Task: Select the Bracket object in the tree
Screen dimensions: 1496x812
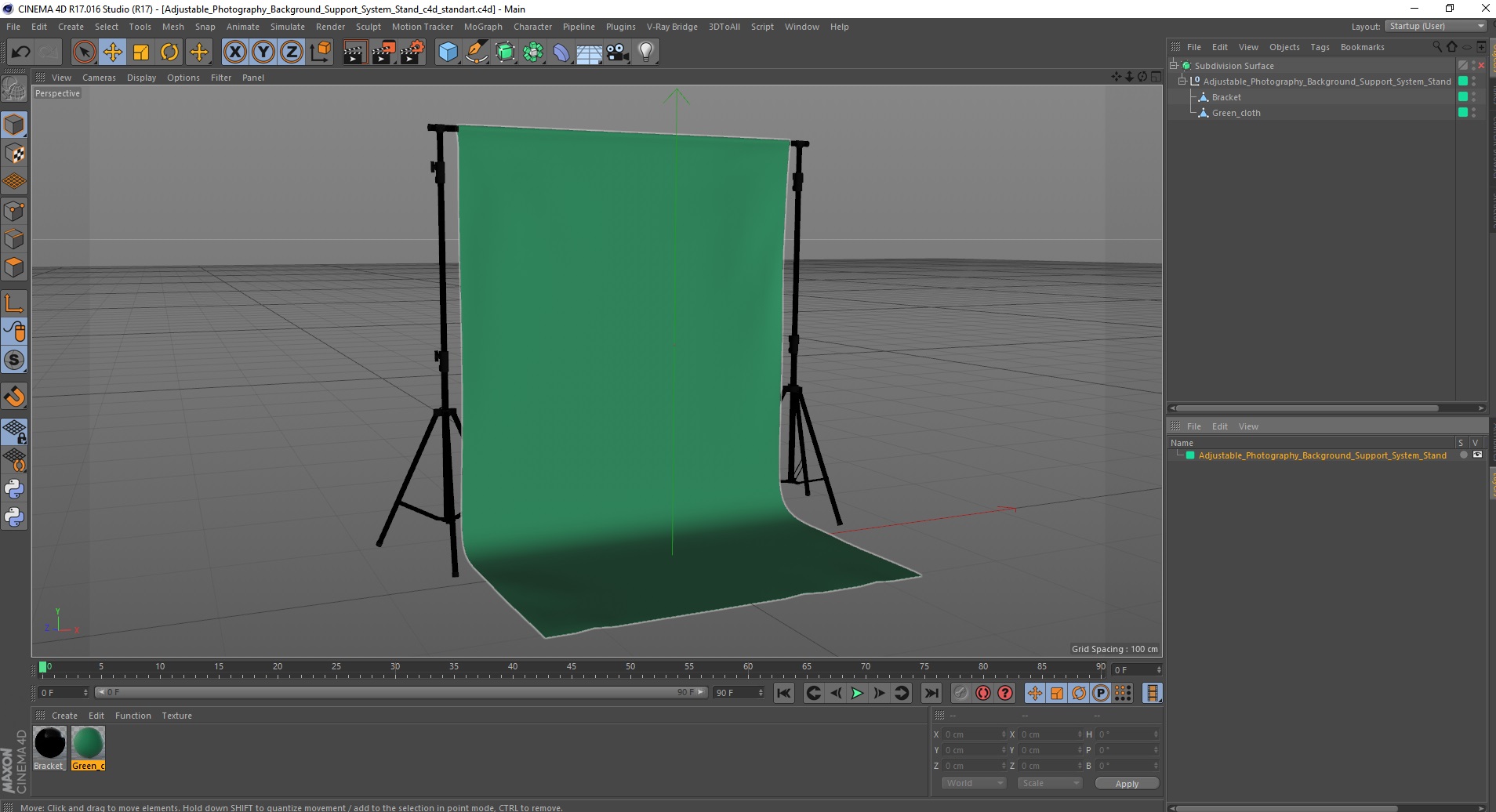Action: pyautogui.click(x=1226, y=97)
